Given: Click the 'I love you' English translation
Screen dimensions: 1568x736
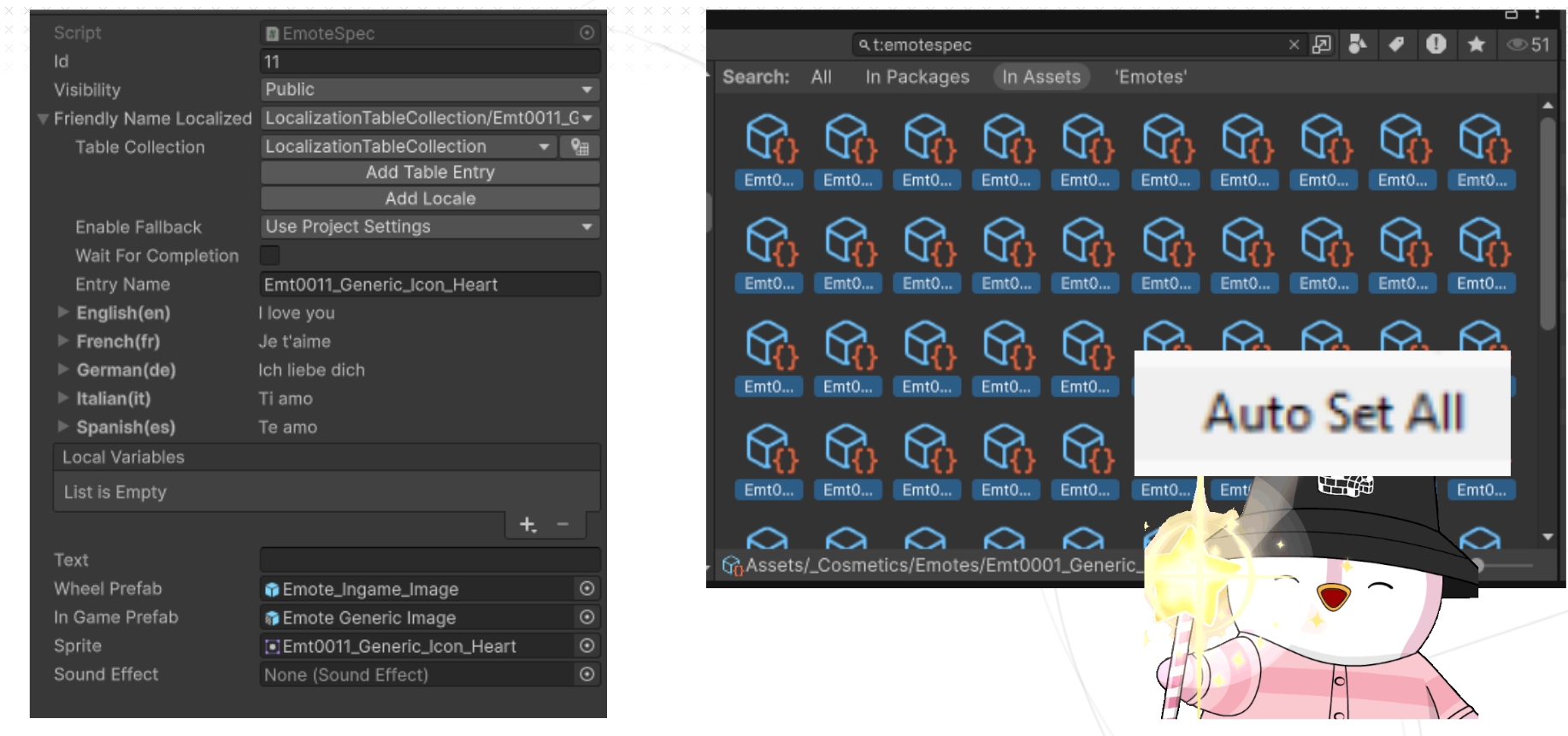Looking at the screenshot, I should click(x=297, y=313).
